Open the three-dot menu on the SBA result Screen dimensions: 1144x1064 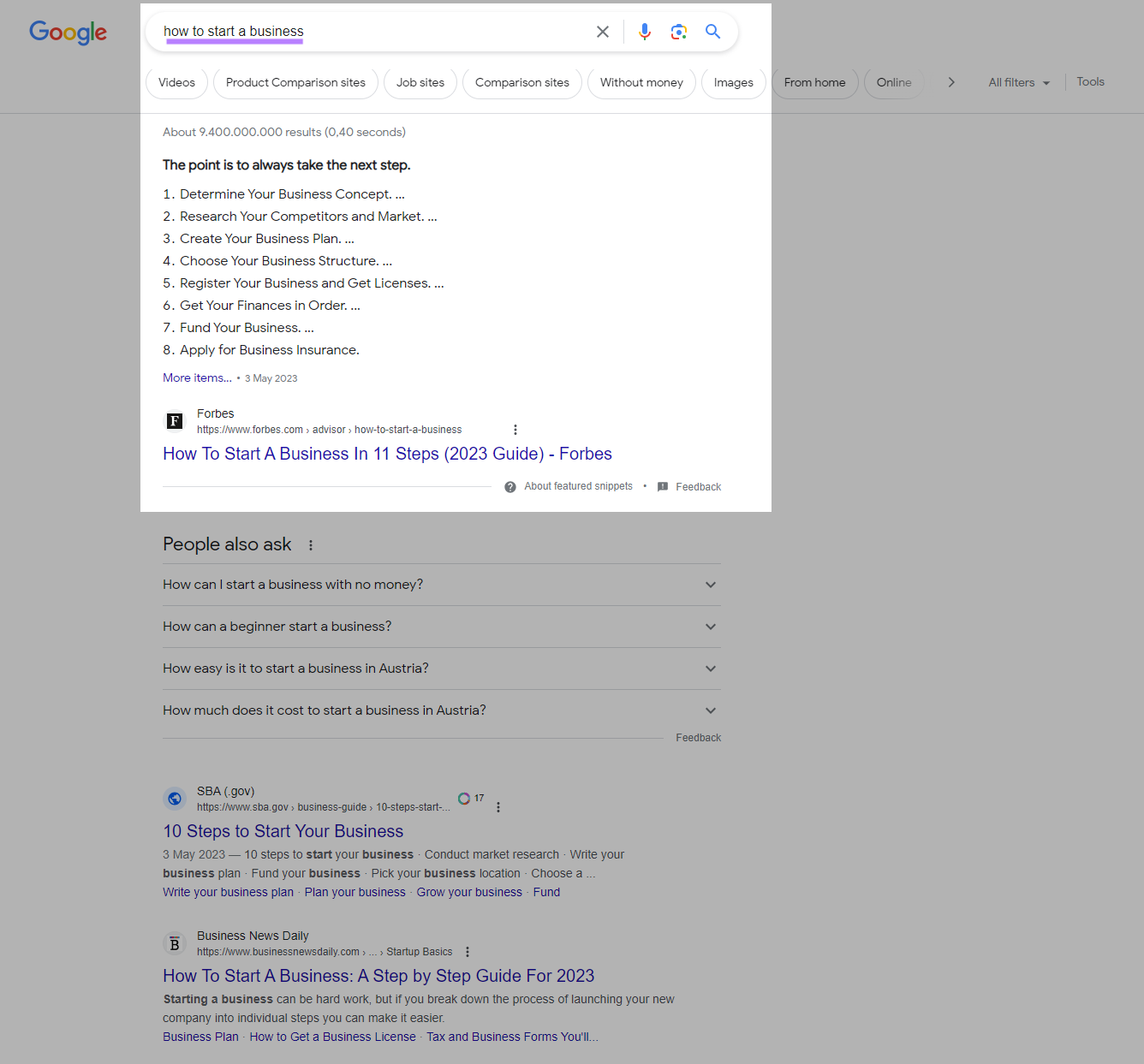click(x=498, y=806)
